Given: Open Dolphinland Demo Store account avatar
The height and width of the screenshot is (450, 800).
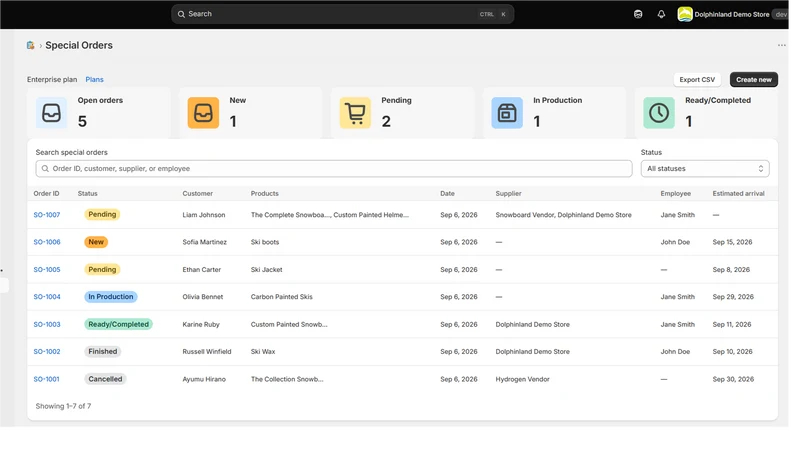Looking at the screenshot, I should point(685,14).
